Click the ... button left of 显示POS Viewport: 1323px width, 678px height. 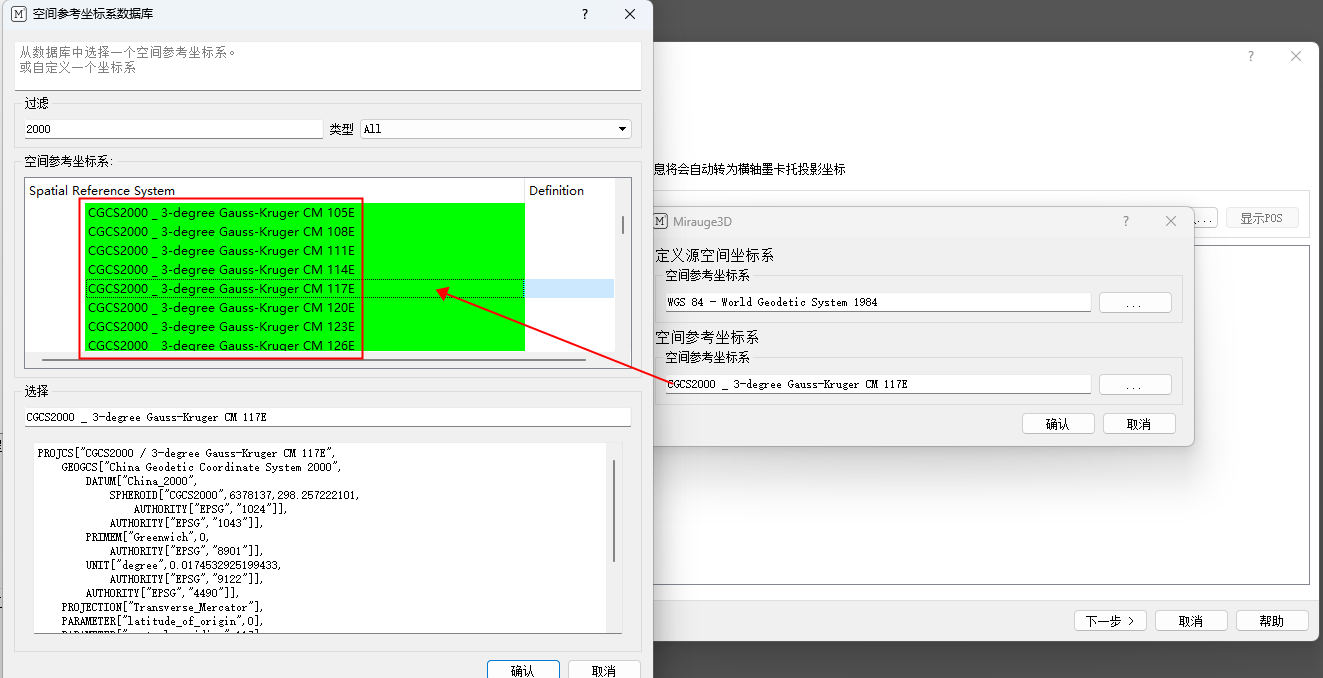pos(1203,217)
